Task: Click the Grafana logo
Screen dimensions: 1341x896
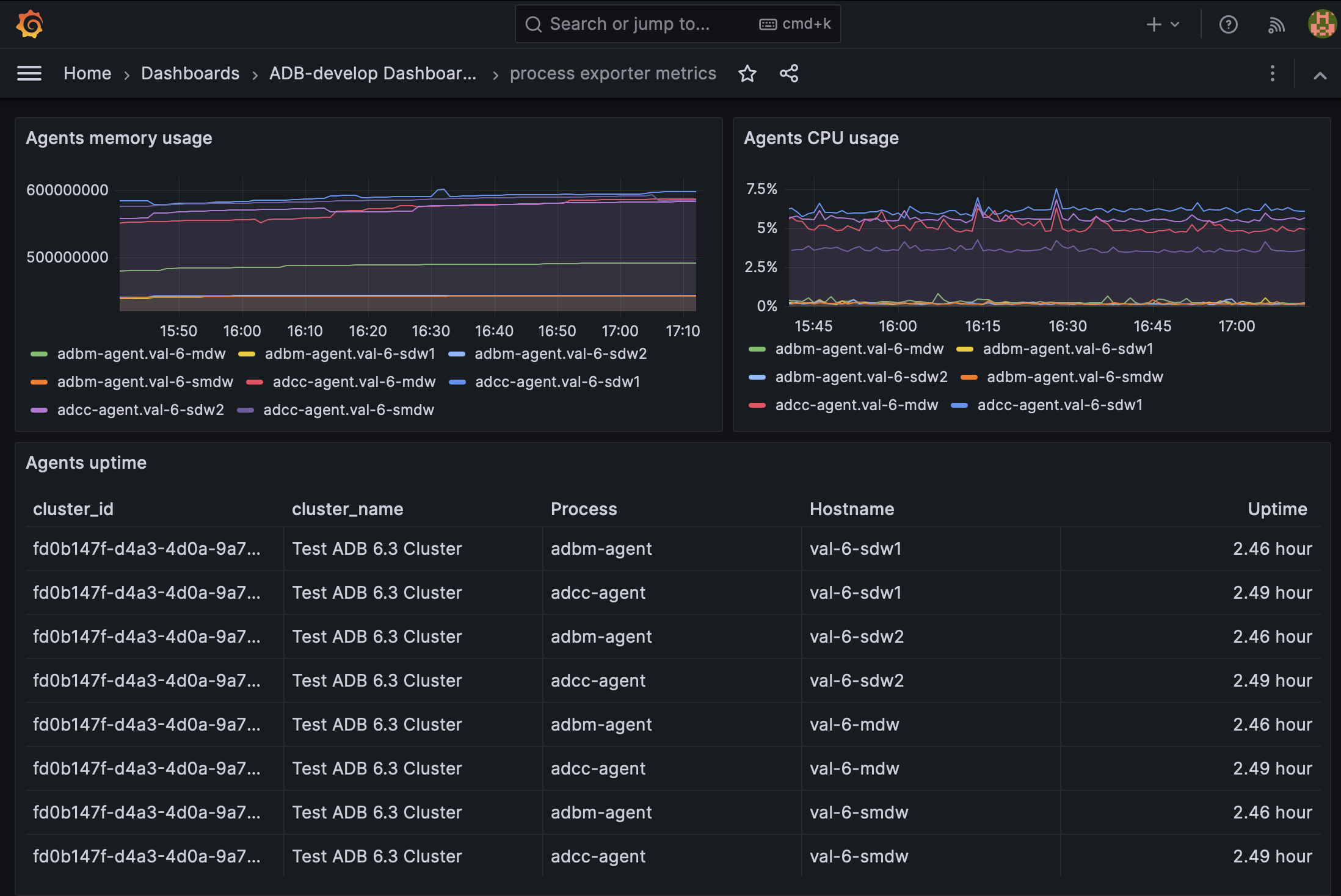Action: tap(29, 24)
